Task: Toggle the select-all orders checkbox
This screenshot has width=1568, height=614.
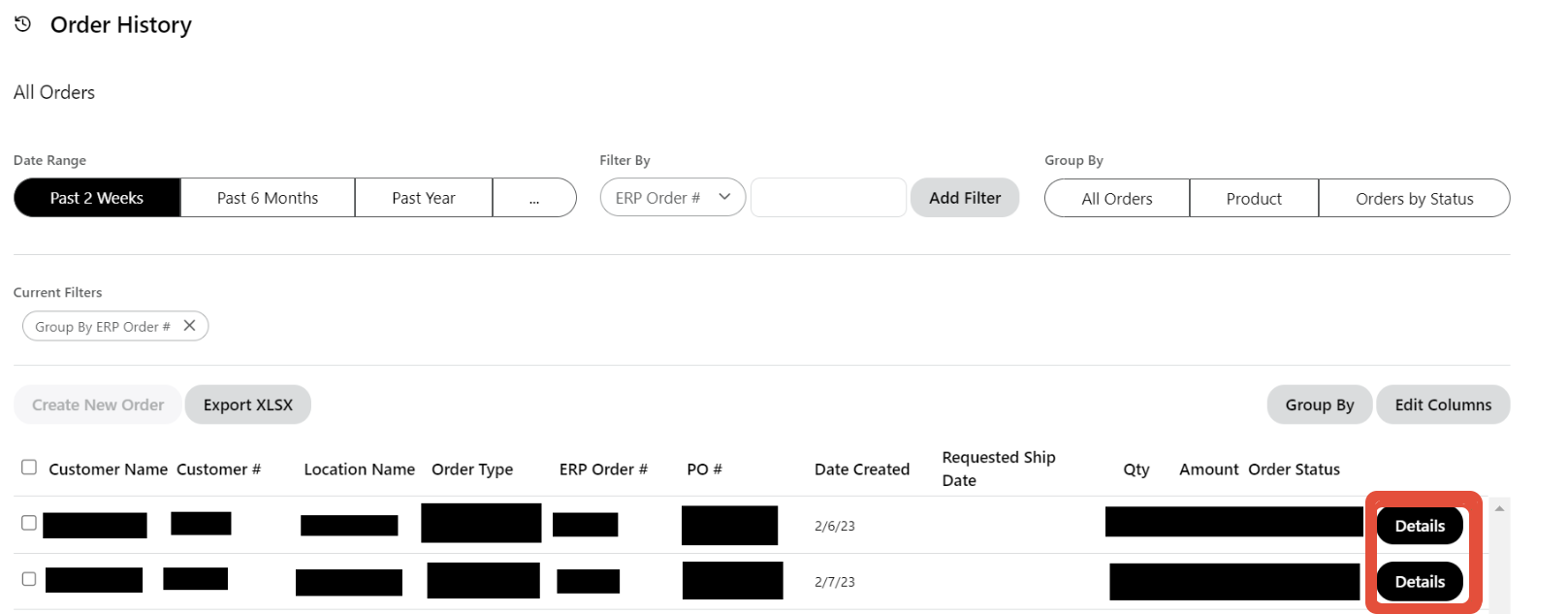Action: point(29,468)
